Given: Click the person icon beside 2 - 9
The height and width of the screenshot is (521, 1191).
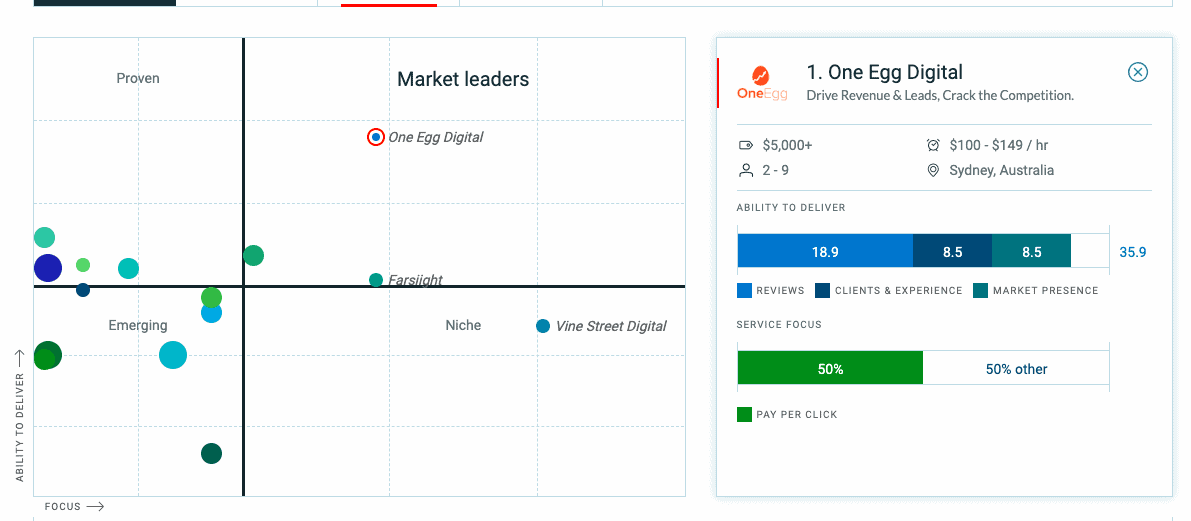Looking at the screenshot, I should (x=746, y=170).
